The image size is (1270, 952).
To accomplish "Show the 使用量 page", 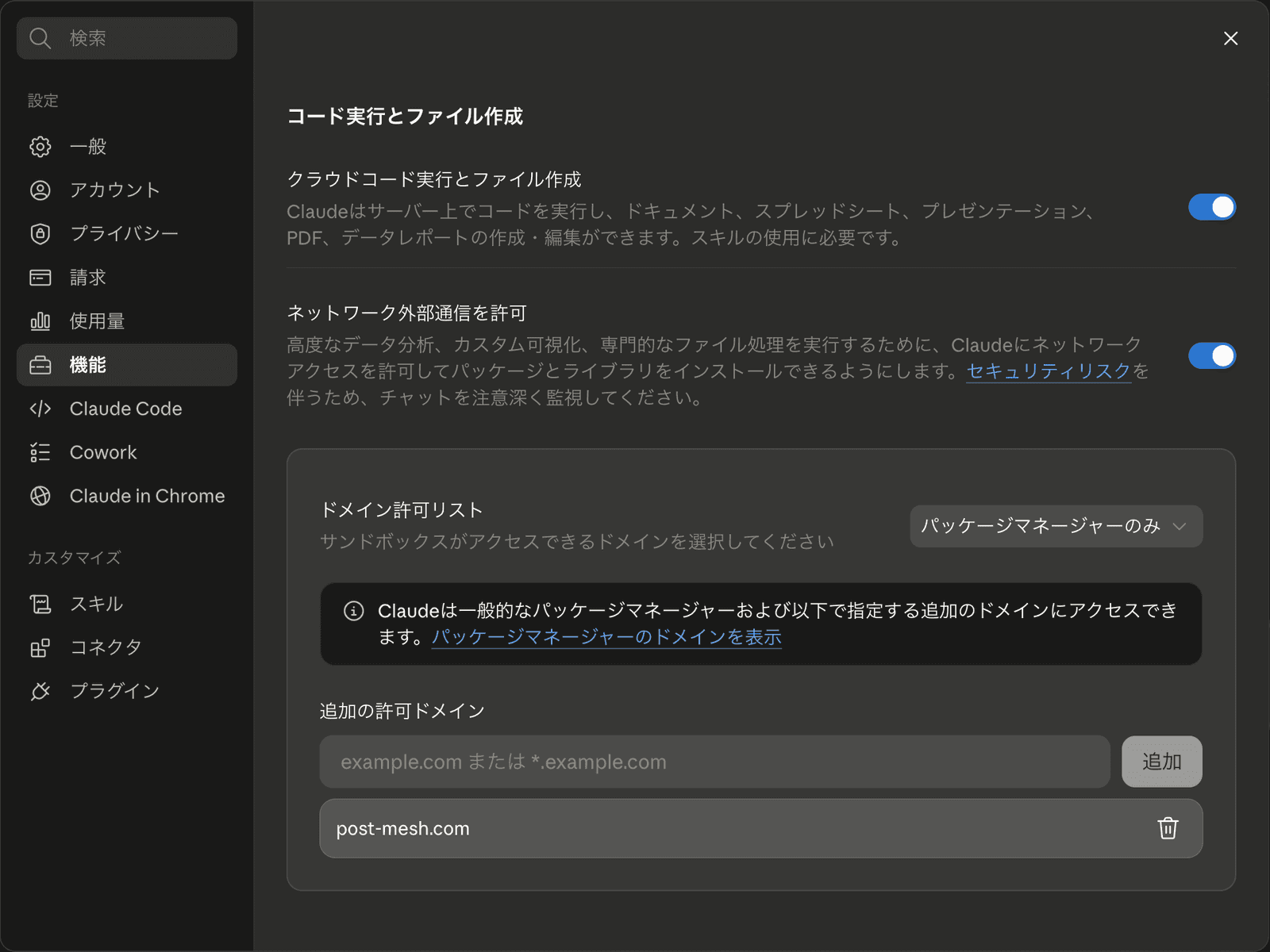I will pos(127,321).
